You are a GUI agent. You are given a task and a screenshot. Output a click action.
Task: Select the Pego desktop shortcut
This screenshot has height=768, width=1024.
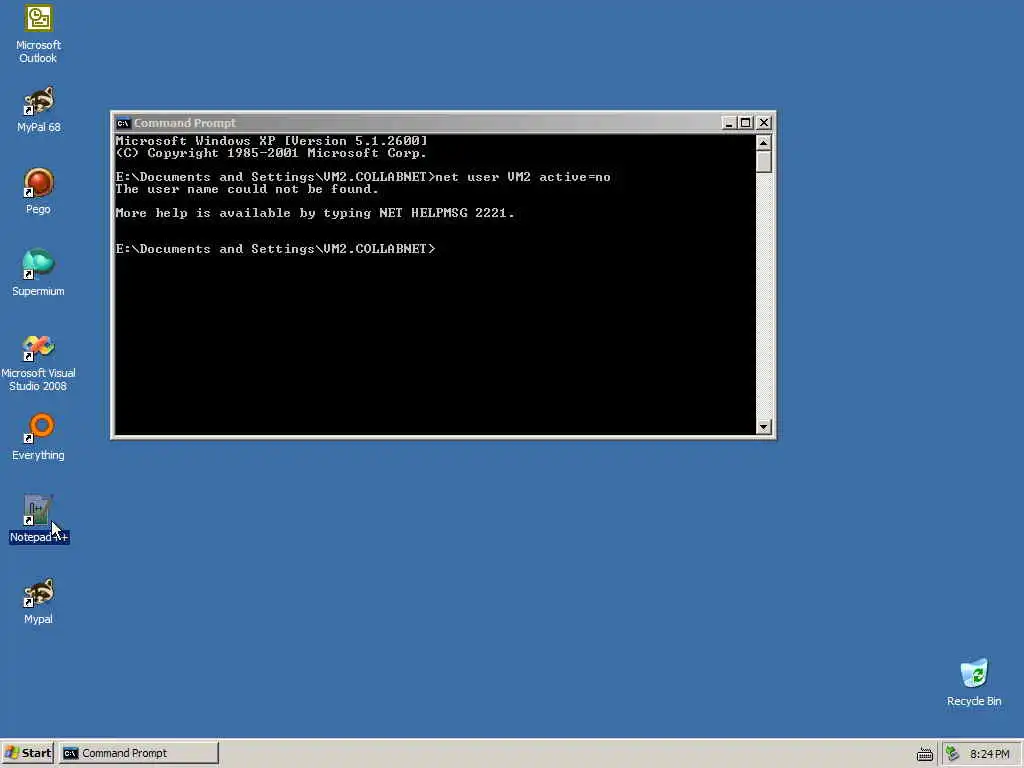coord(38,191)
